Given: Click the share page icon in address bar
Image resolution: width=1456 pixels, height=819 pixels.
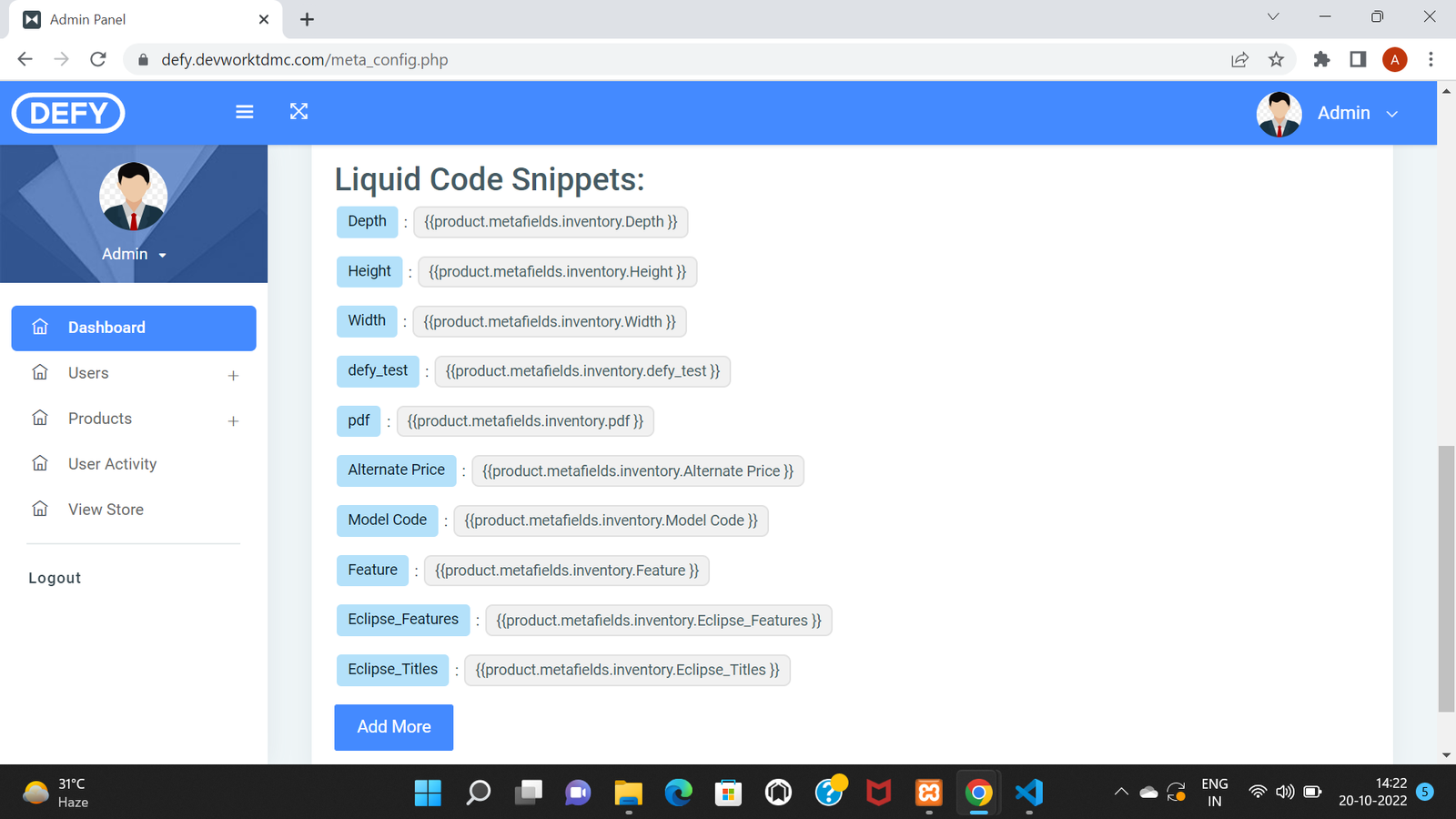Looking at the screenshot, I should pos(1239,60).
